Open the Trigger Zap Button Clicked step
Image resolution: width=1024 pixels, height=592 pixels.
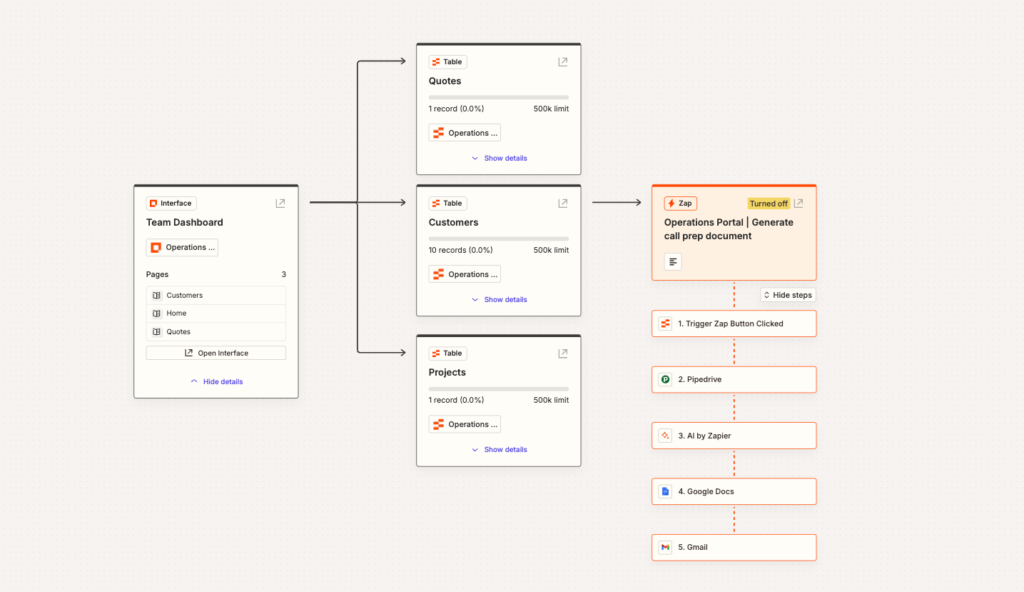point(733,323)
